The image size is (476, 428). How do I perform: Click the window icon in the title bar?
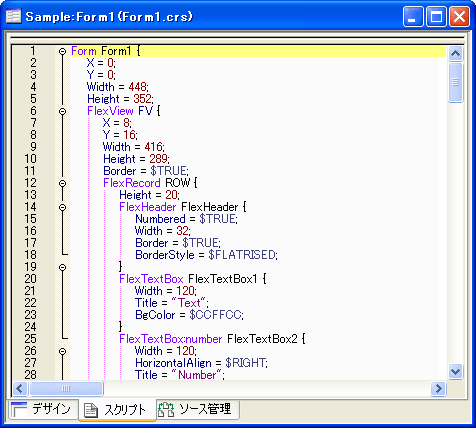14,16
